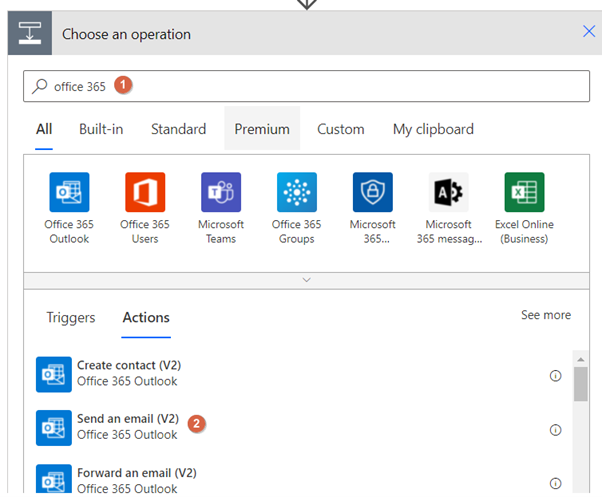
Task: Click the Office 365 Users label text
Action: [x=145, y=231]
